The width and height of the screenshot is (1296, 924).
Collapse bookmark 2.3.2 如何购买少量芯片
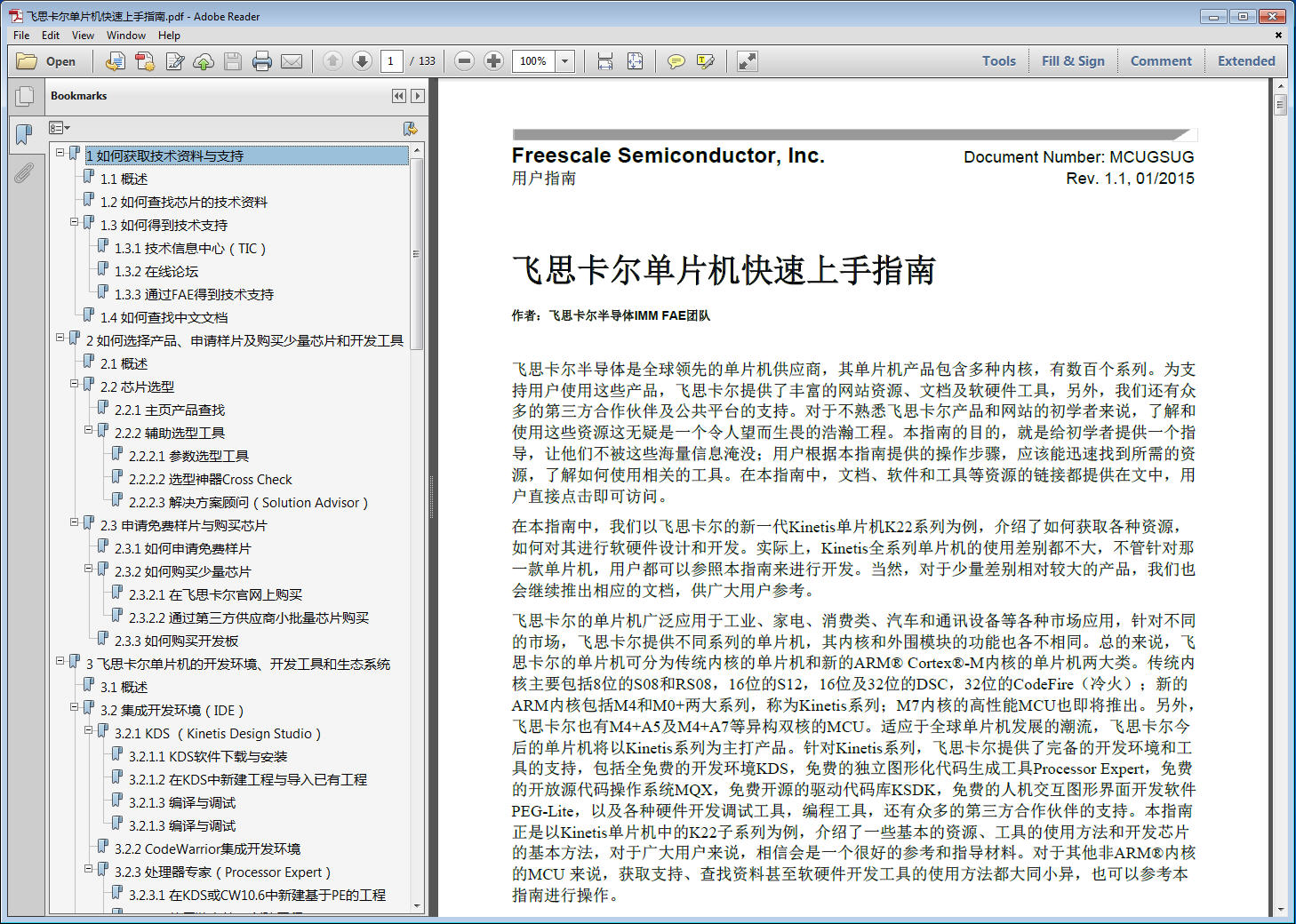click(x=89, y=569)
